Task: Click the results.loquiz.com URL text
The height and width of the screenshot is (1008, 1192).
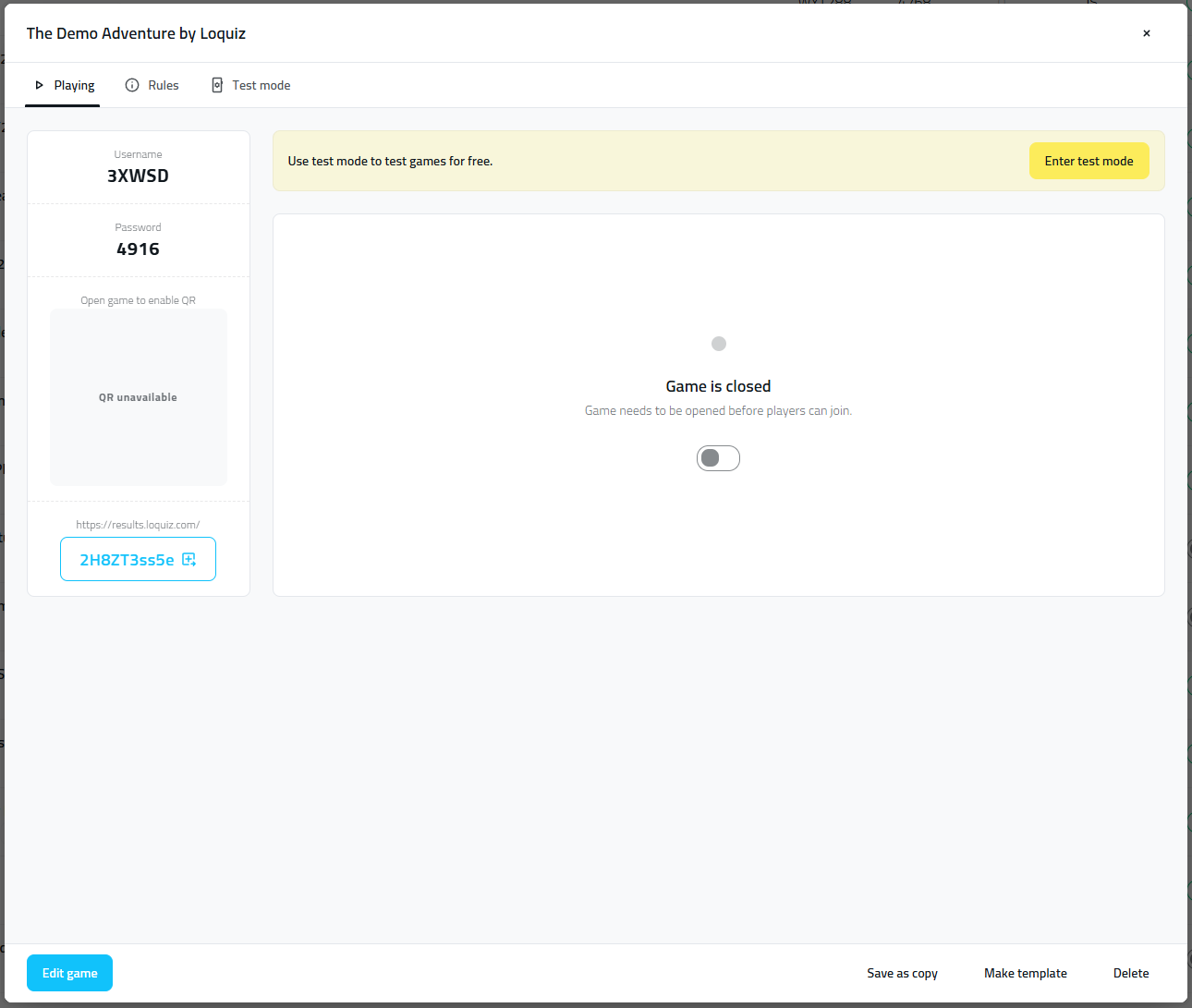Action: (x=138, y=525)
